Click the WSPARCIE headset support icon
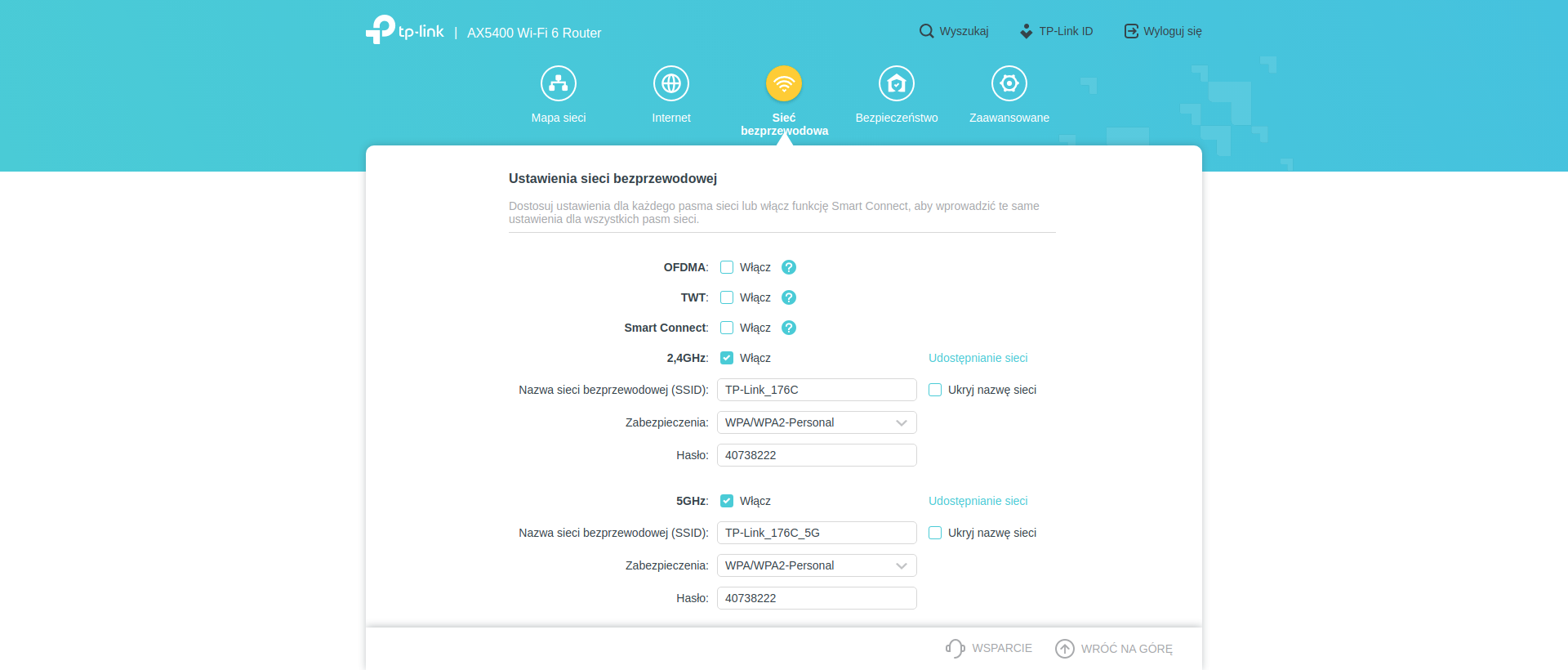This screenshot has height=670, width=1568. point(955,649)
